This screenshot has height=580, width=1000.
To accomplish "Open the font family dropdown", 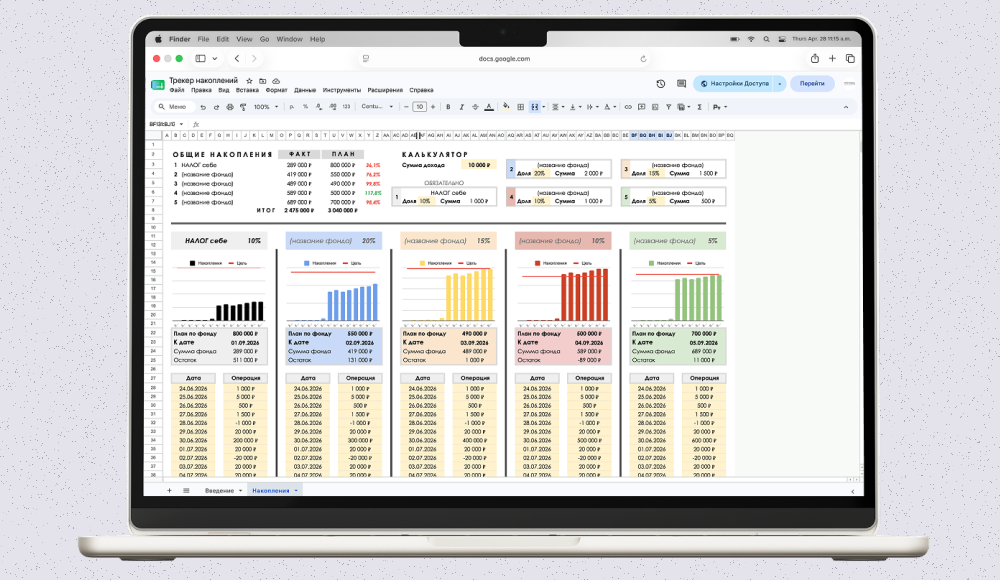I will tap(378, 107).
